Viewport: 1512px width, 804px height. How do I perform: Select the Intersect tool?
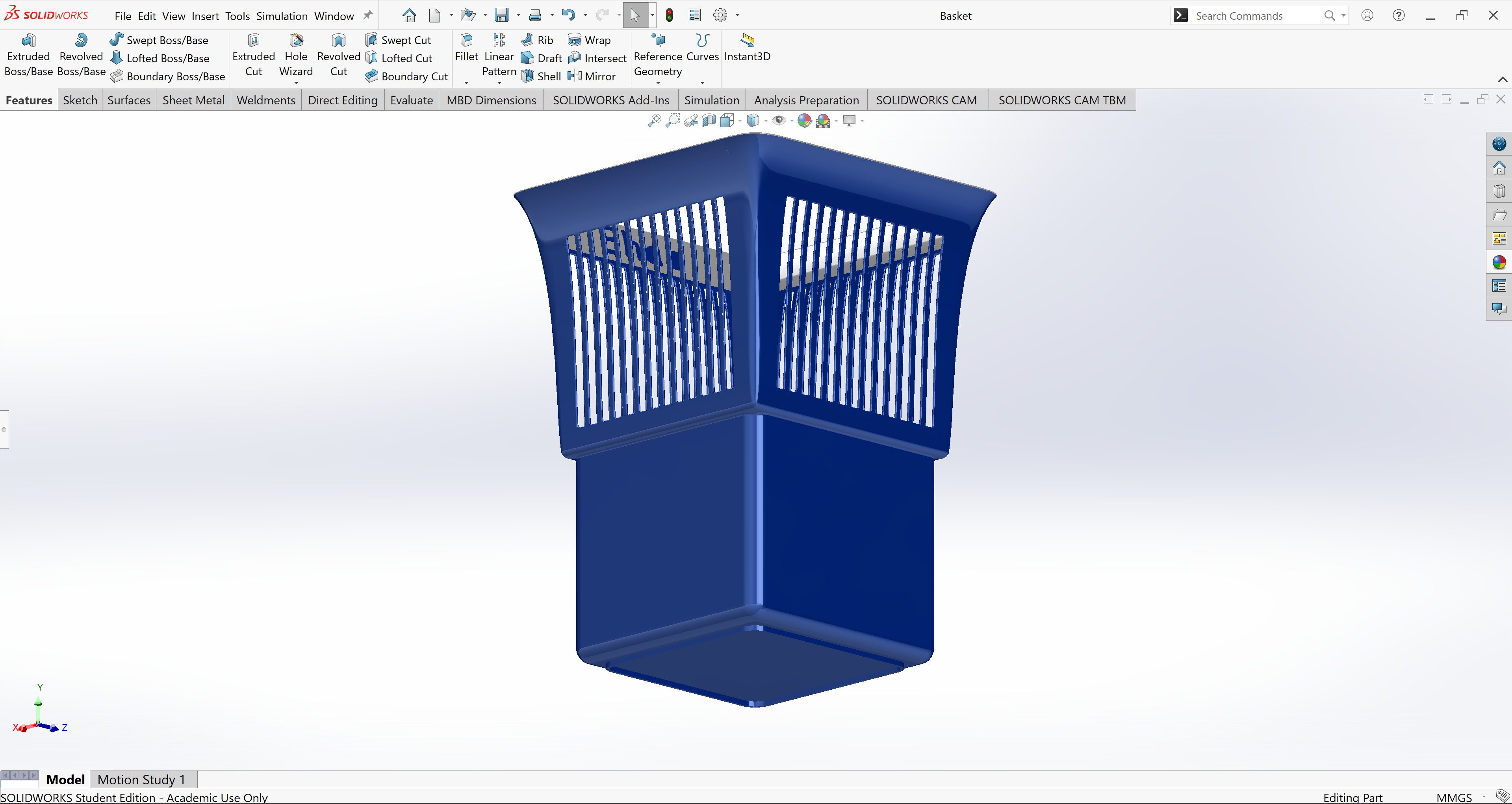[597, 58]
